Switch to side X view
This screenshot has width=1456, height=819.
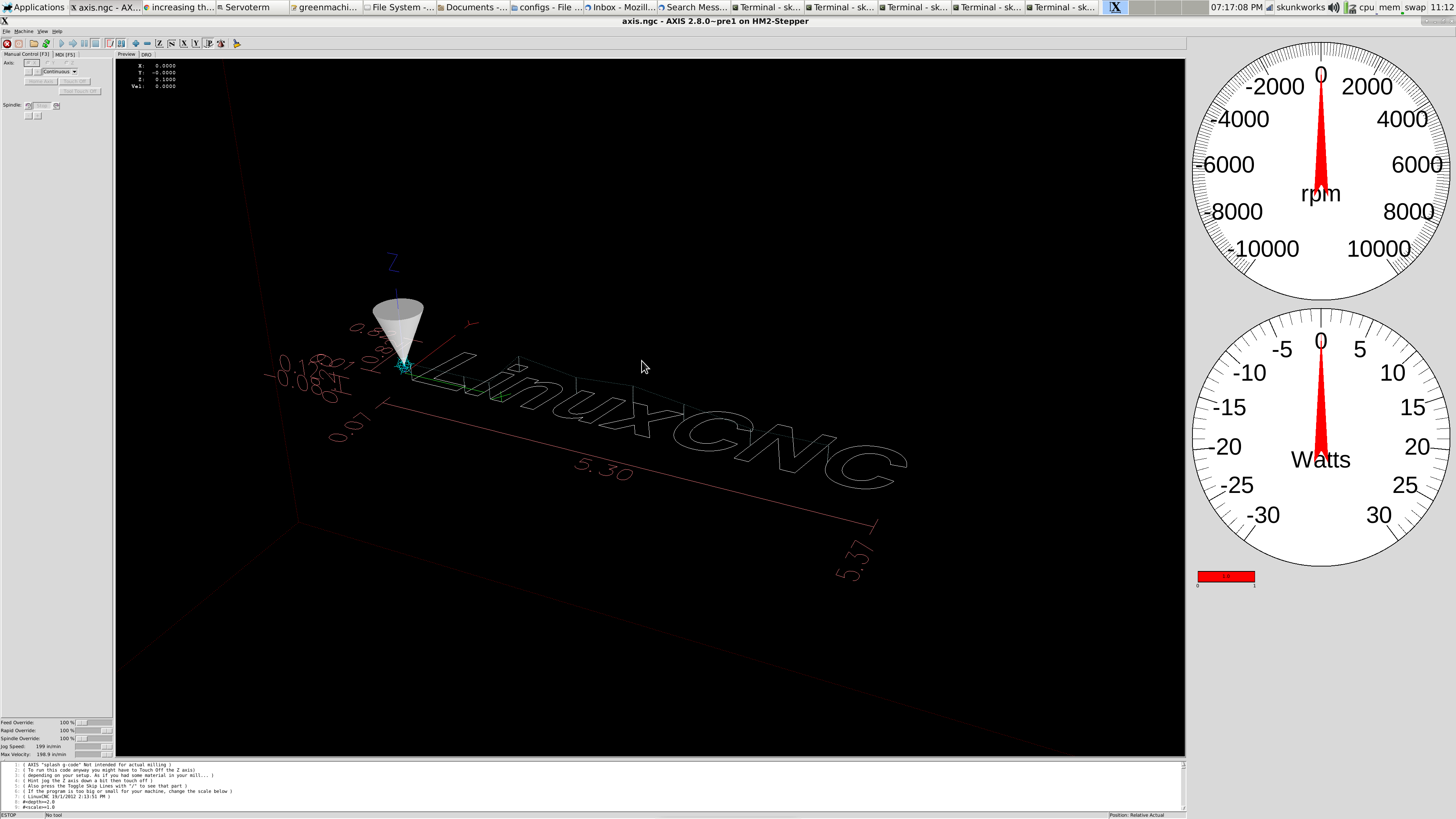pos(184,44)
